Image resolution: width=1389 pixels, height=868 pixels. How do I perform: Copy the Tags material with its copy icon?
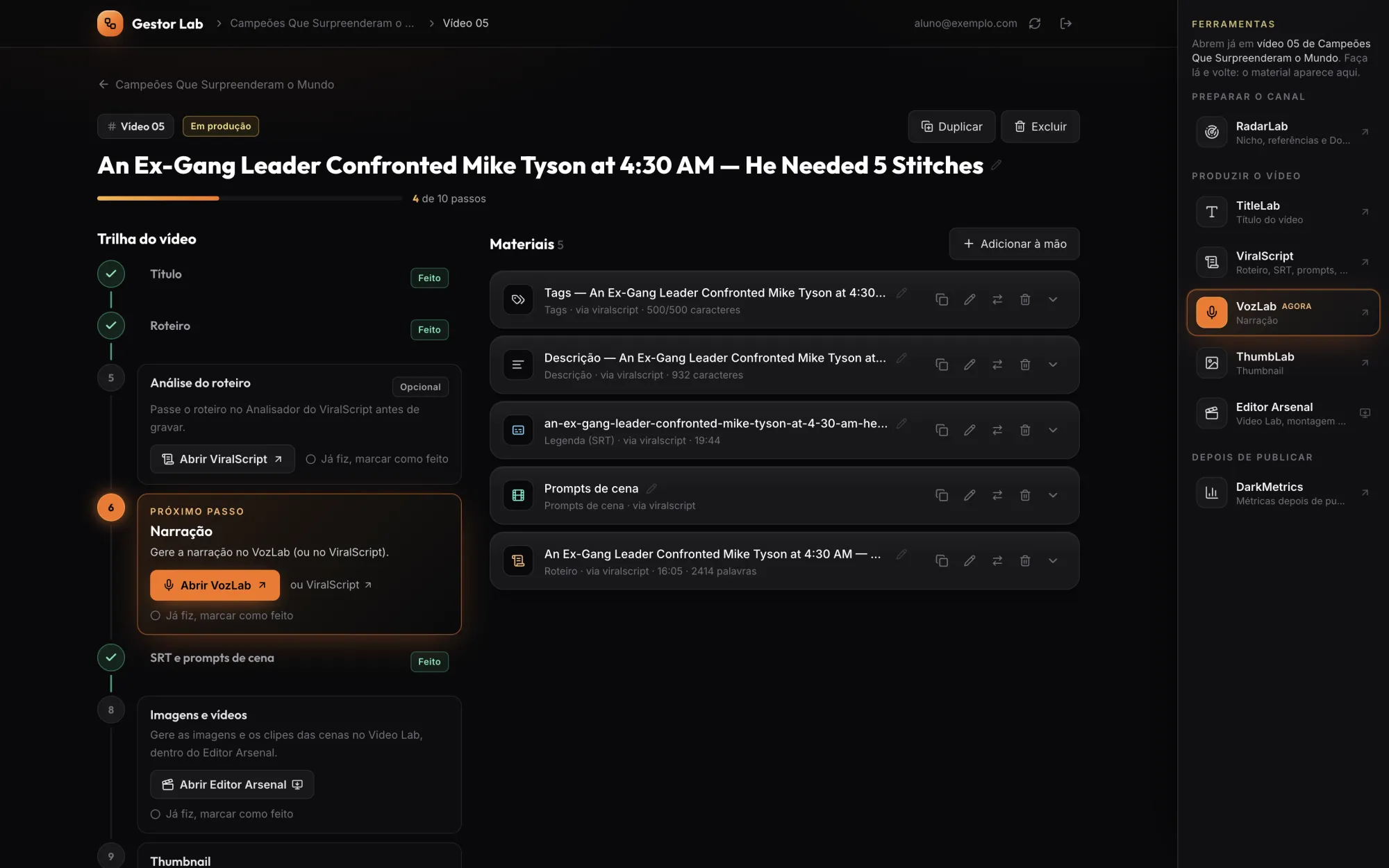click(x=942, y=299)
